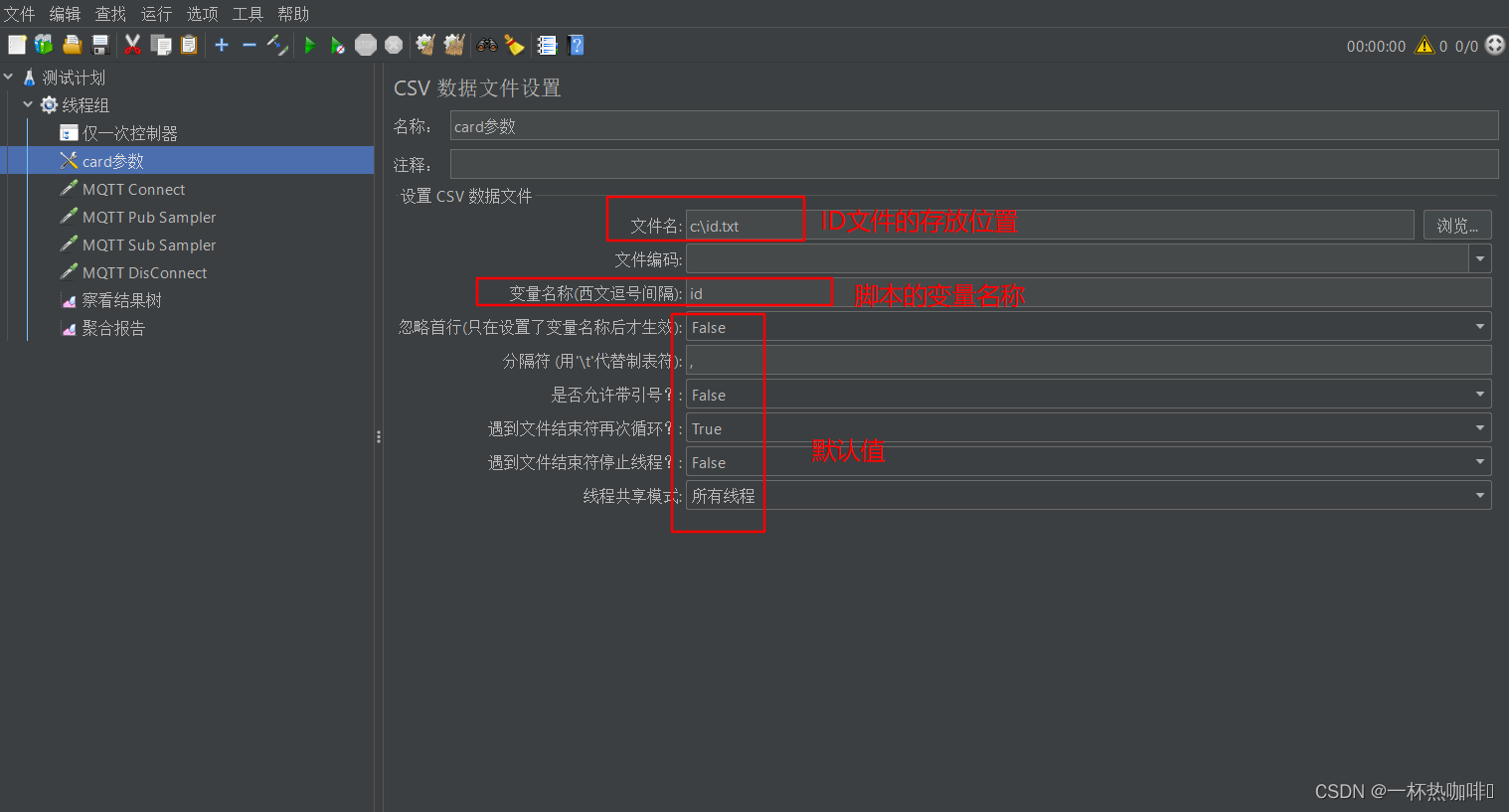The image size is (1509, 812).
Task: Open 线程共享模式 dropdown
Action: click(x=1479, y=495)
